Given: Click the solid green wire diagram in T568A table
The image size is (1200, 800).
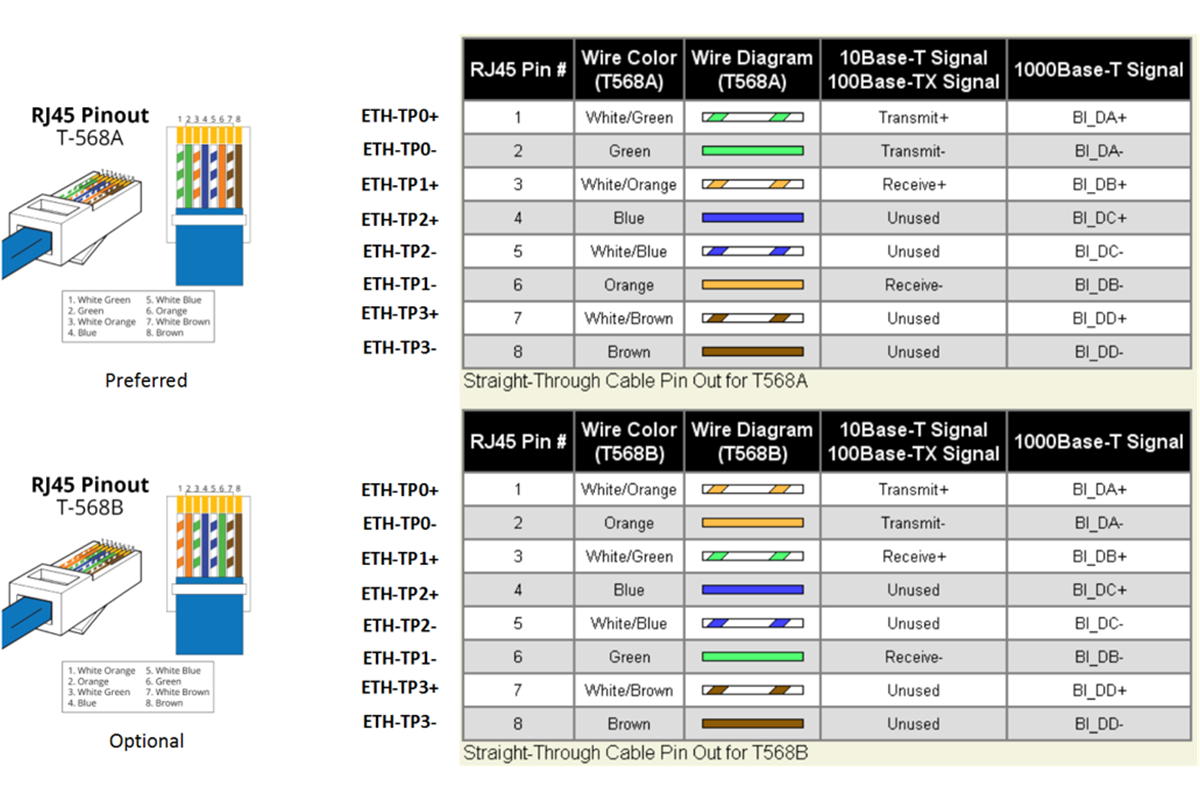Looking at the screenshot, I should pos(753,151).
